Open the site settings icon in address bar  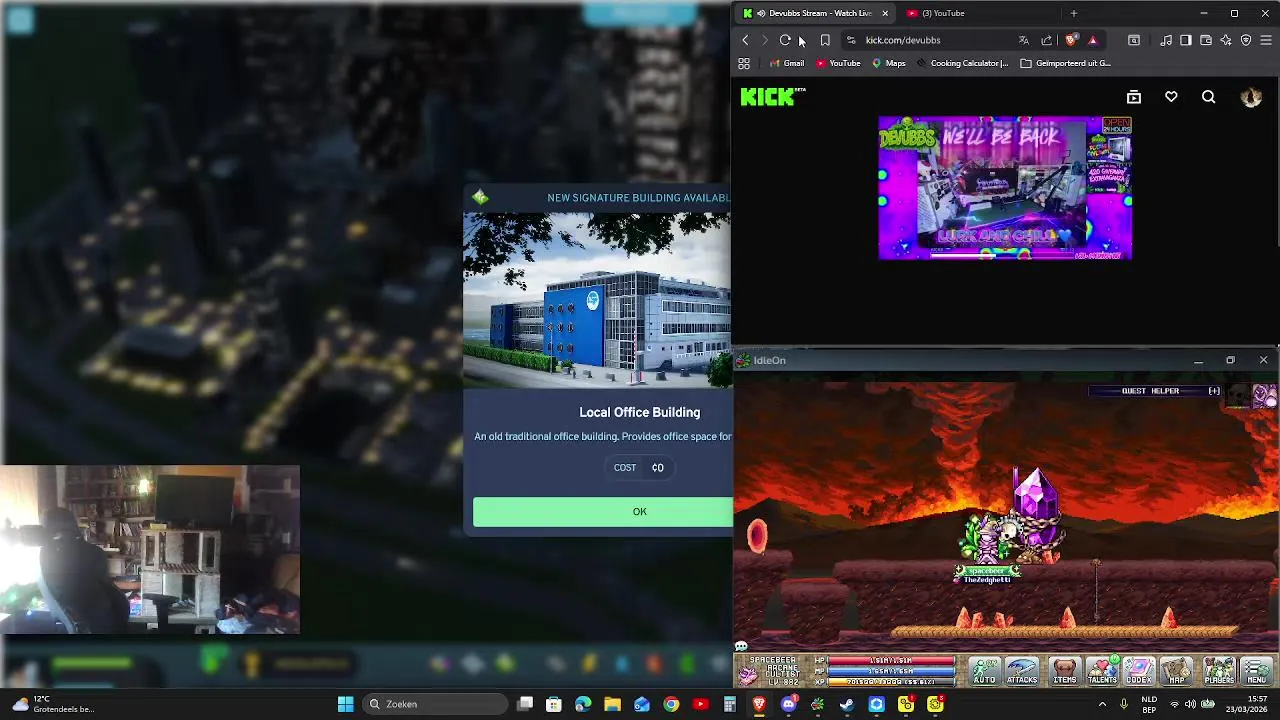point(851,40)
